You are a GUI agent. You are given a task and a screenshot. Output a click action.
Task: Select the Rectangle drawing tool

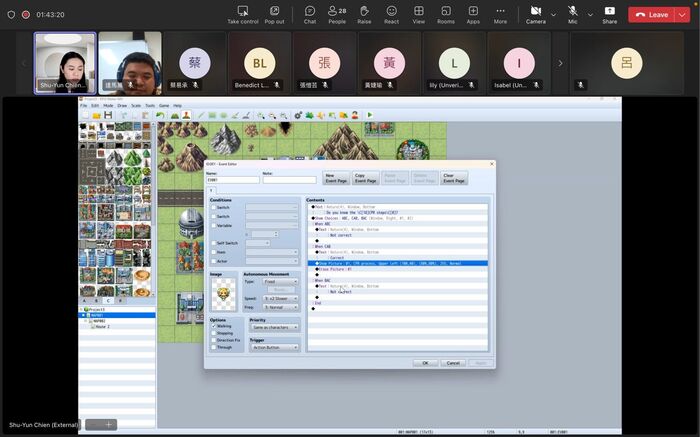point(212,115)
